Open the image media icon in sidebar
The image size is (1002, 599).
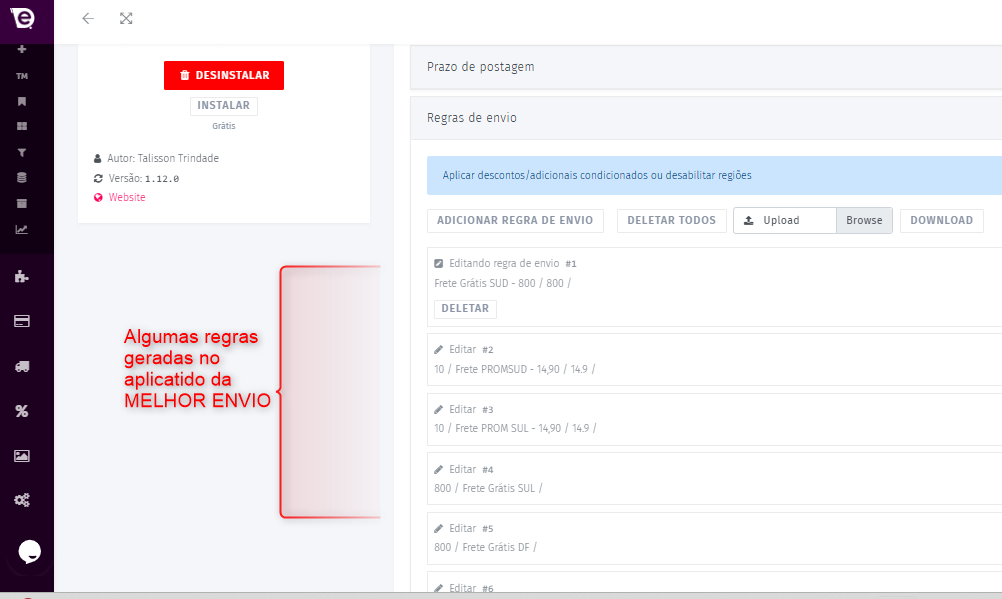(x=22, y=456)
